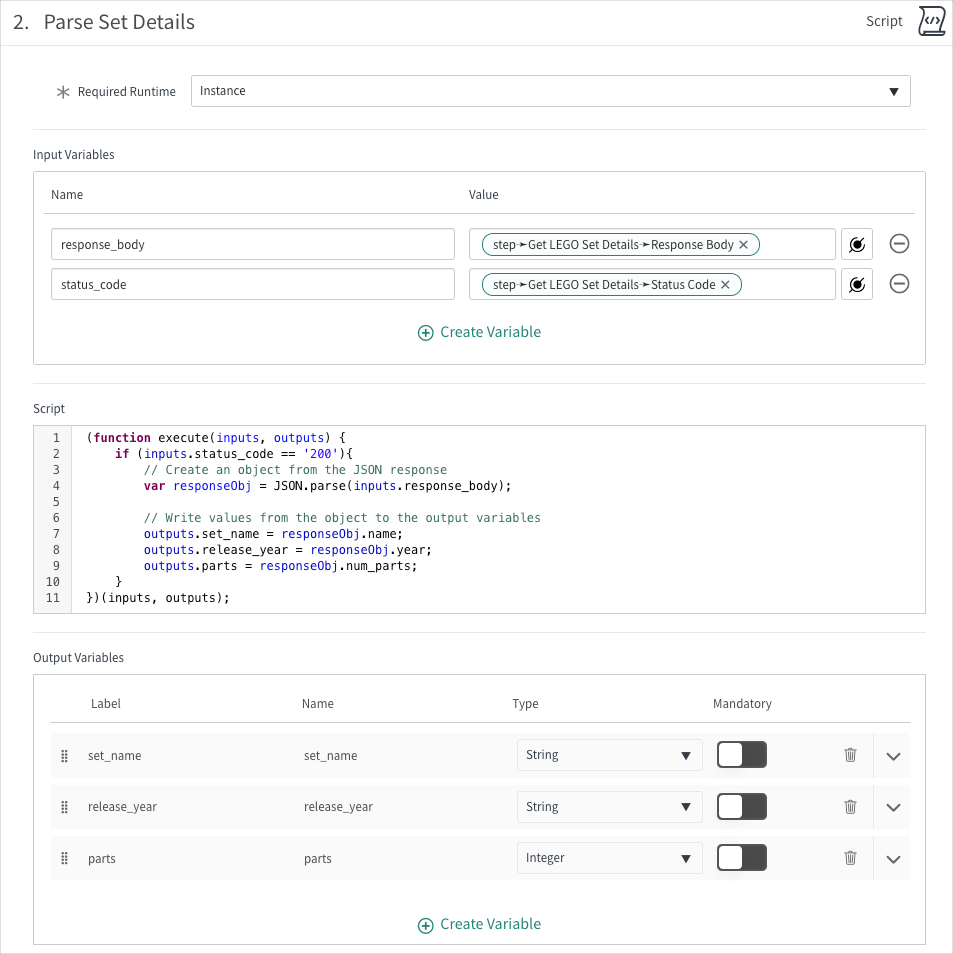Click the parts label cell
Image resolution: width=953 pixels, height=954 pixels.
[102, 859]
